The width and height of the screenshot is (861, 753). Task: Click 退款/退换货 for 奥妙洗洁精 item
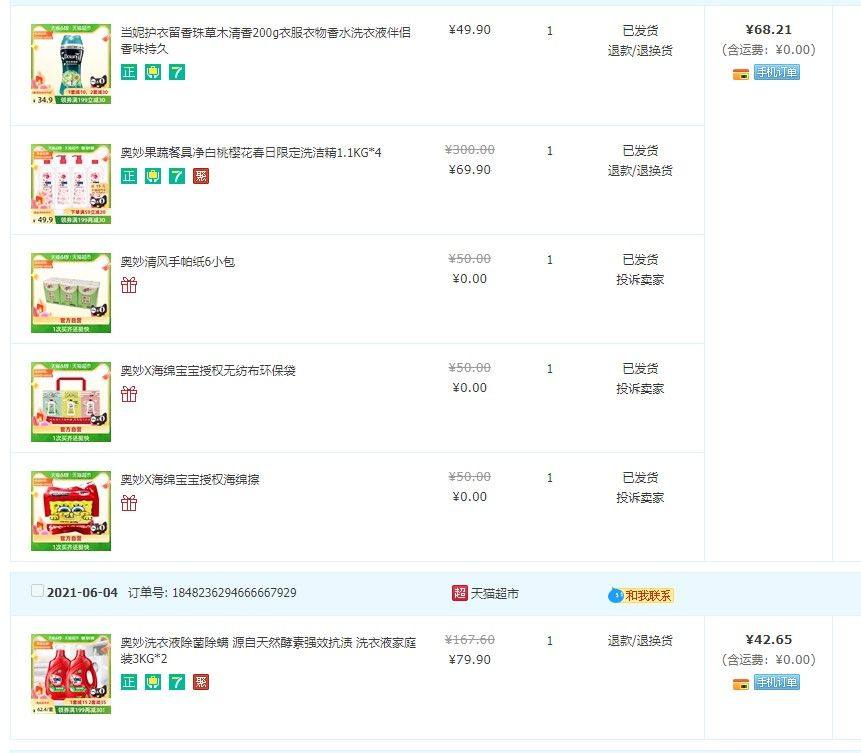[640, 171]
